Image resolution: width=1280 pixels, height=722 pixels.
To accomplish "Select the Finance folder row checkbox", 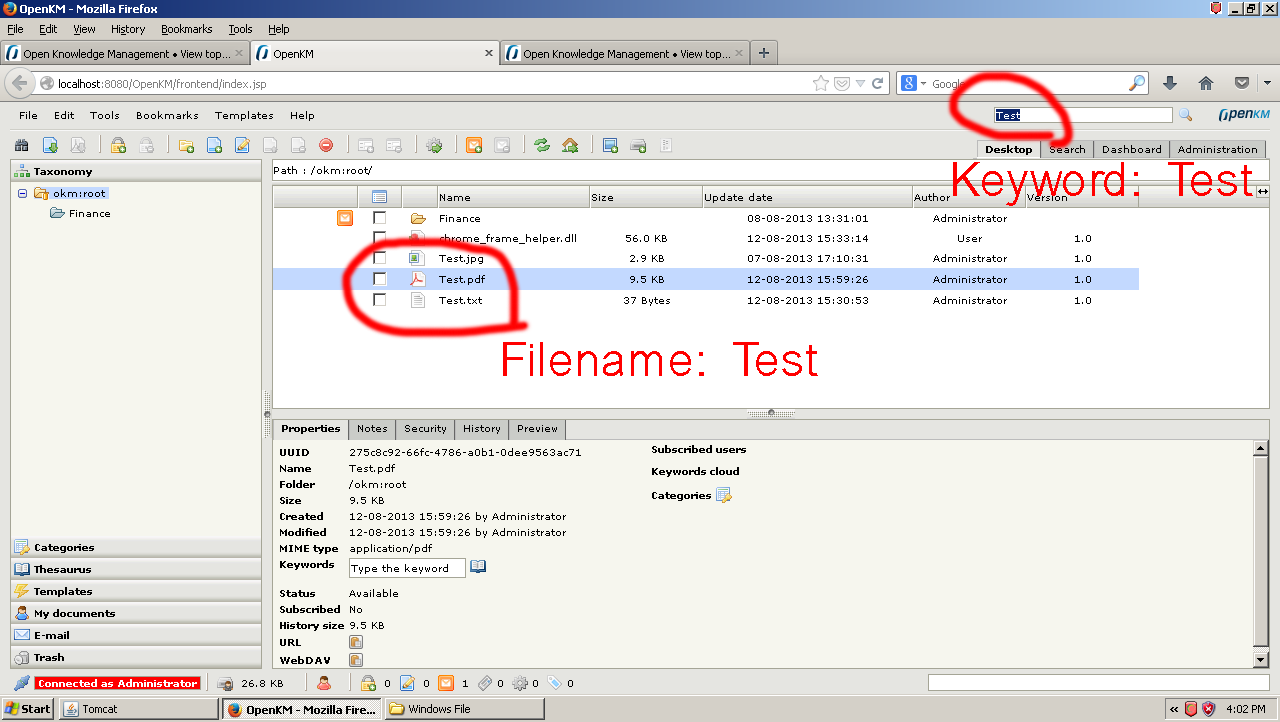I will coord(380,218).
